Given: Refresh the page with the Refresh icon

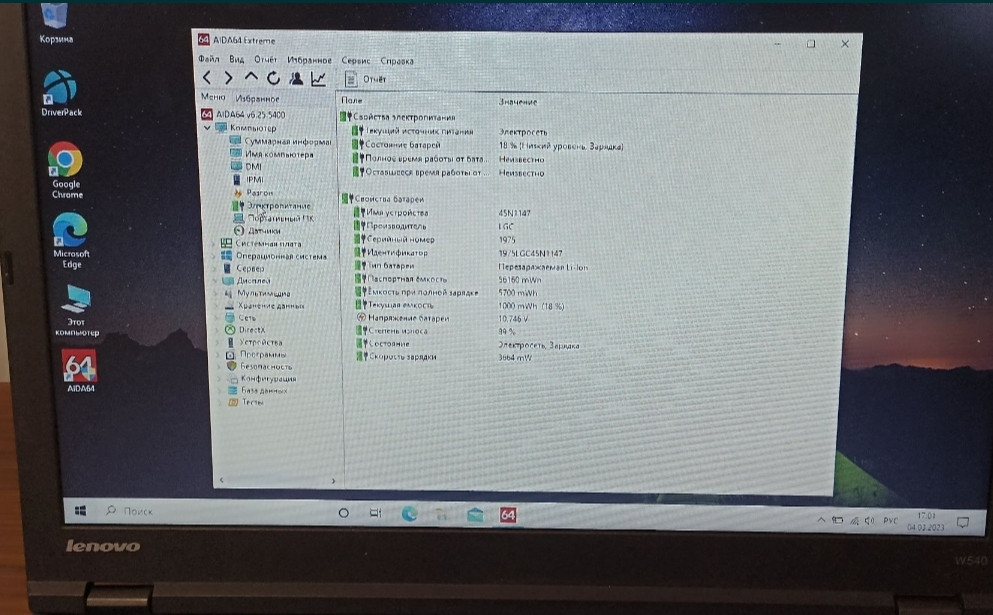Looking at the screenshot, I should click(273, 78).
